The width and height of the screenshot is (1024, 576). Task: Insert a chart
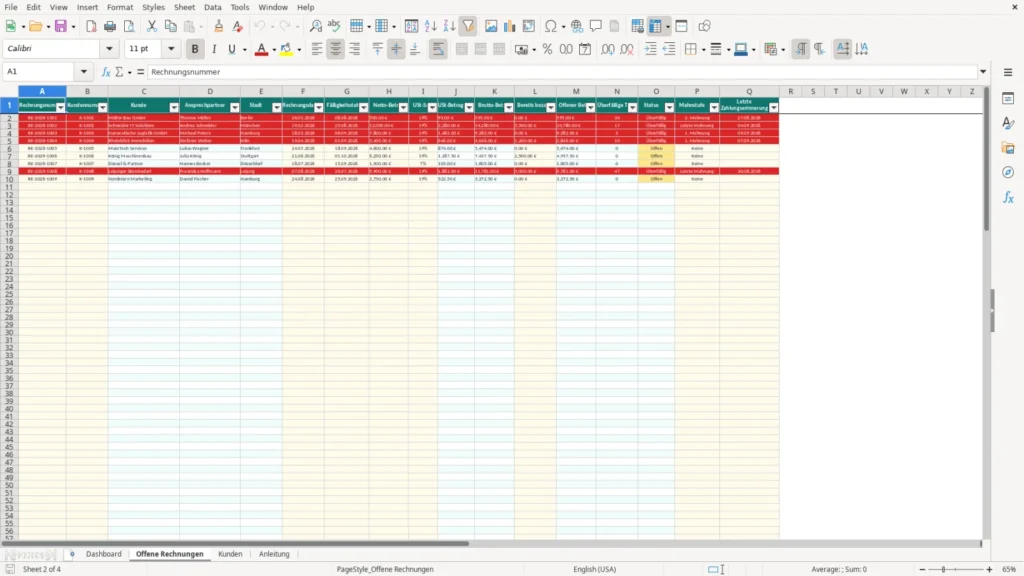click(x=509, y=26)
